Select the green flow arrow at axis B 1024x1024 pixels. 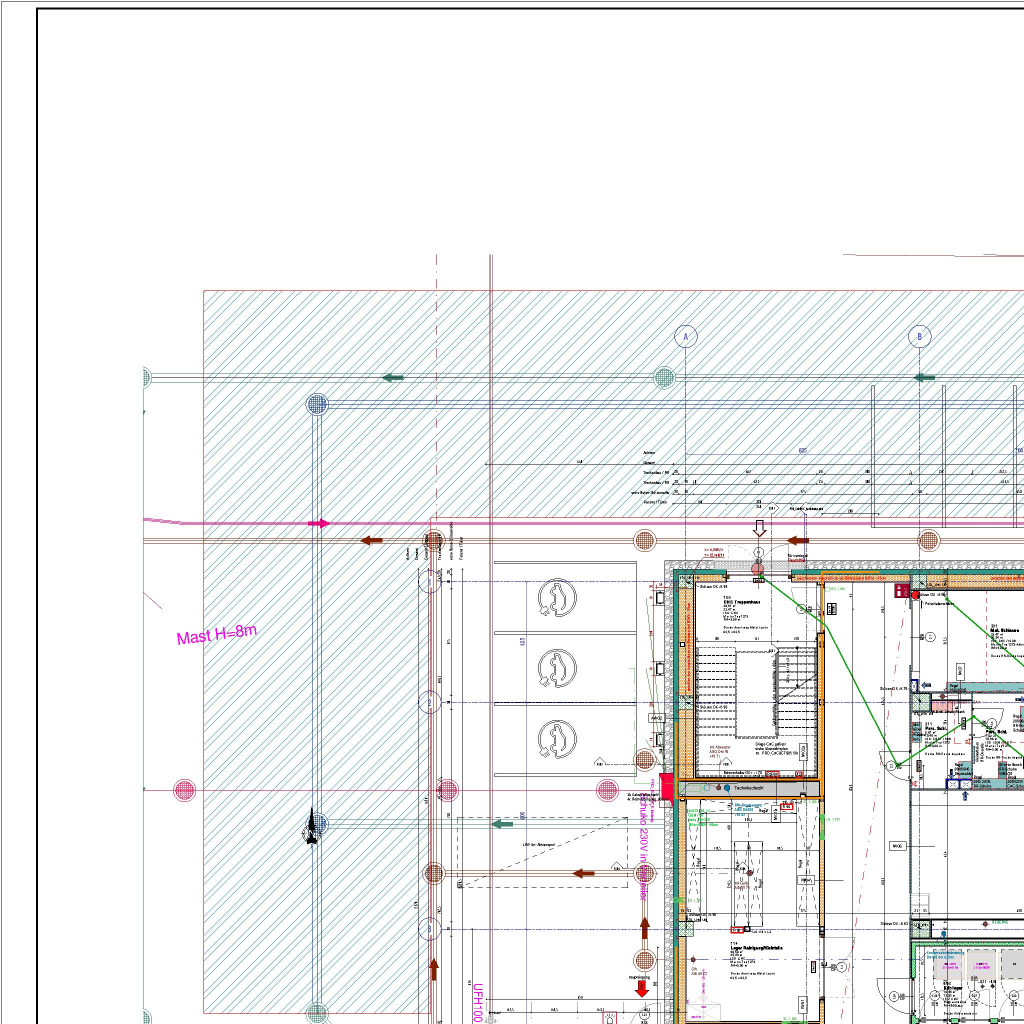click(x=924, y=377)
